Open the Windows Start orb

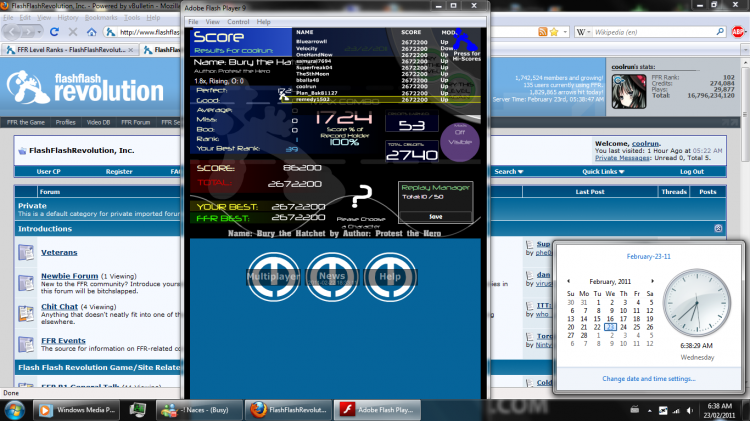[14, 410]
